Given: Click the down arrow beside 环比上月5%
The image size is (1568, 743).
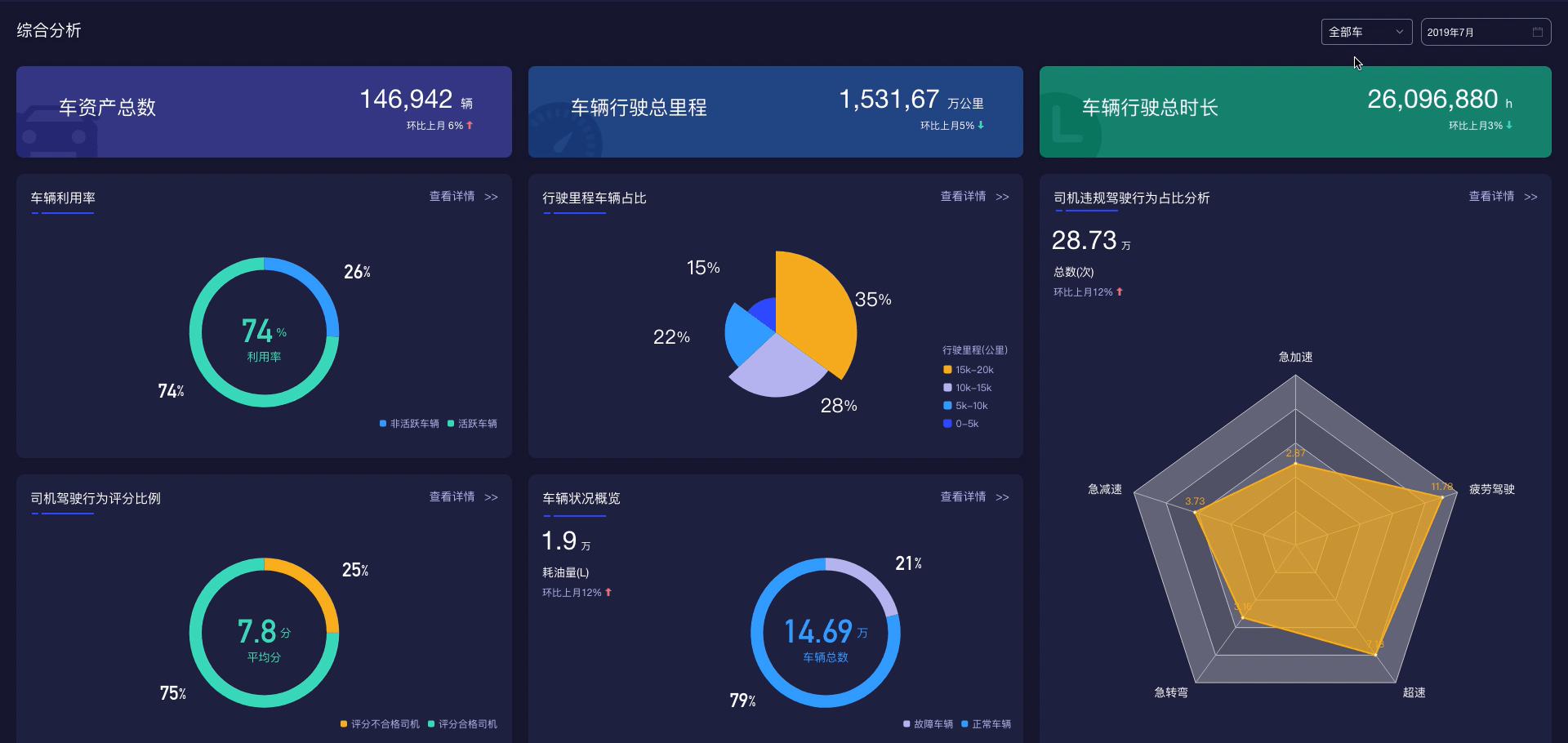Looking at the screenshot, I should (x=981, y=125).
